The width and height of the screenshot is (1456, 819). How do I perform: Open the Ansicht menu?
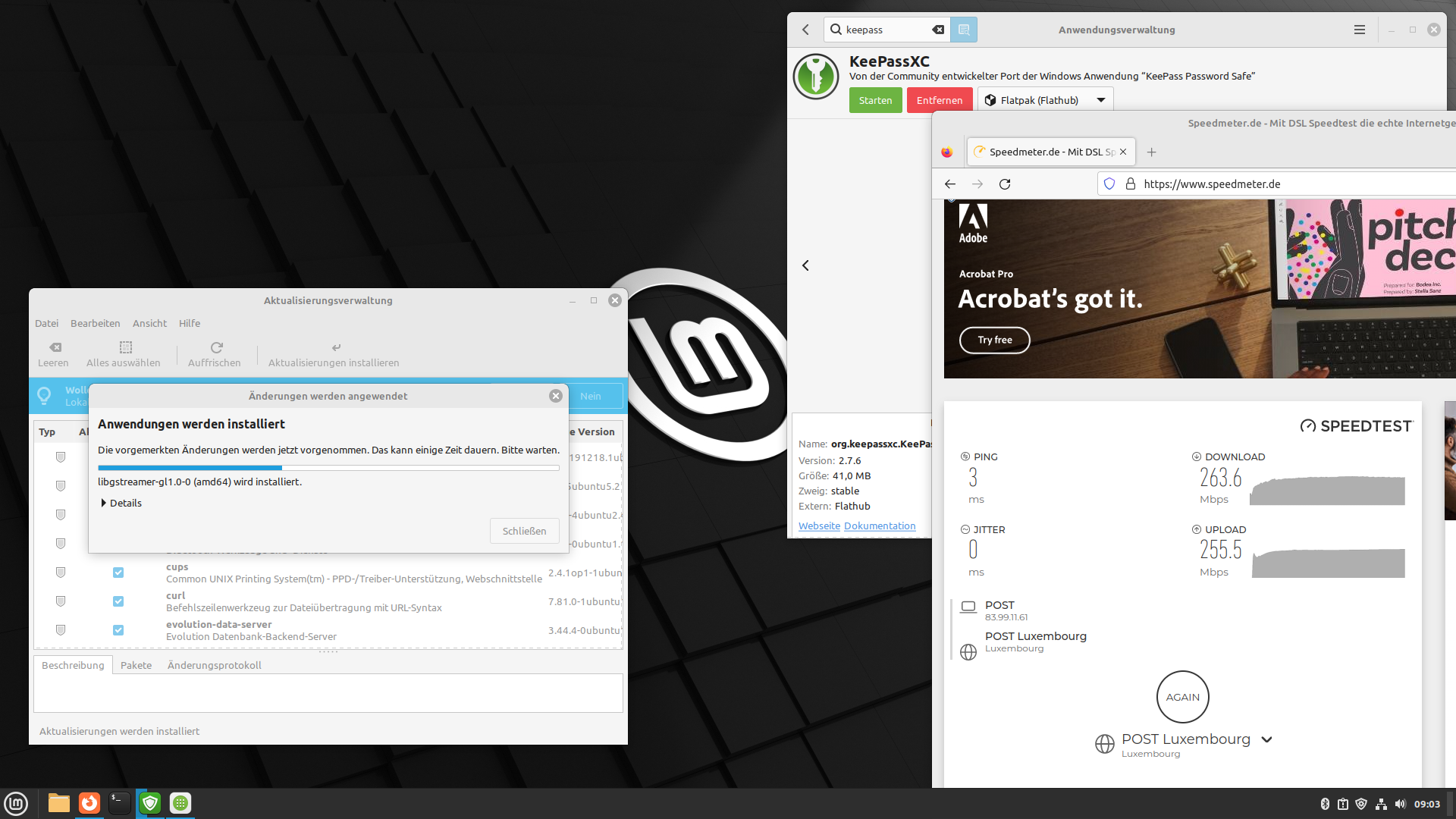[149, 323]
